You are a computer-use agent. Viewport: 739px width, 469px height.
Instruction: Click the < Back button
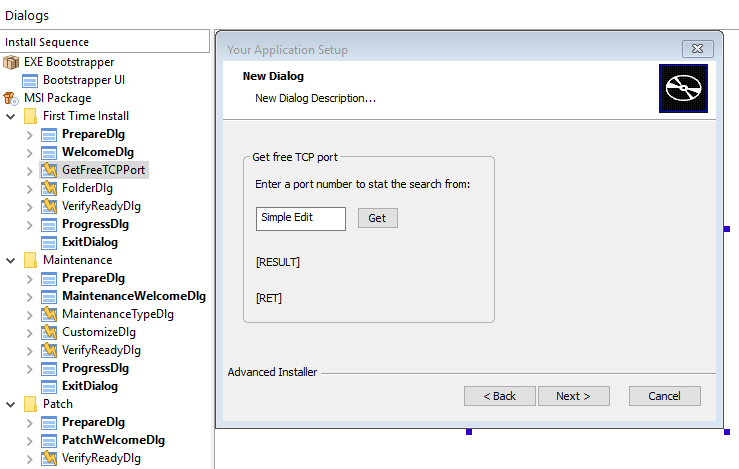point(500,396)
